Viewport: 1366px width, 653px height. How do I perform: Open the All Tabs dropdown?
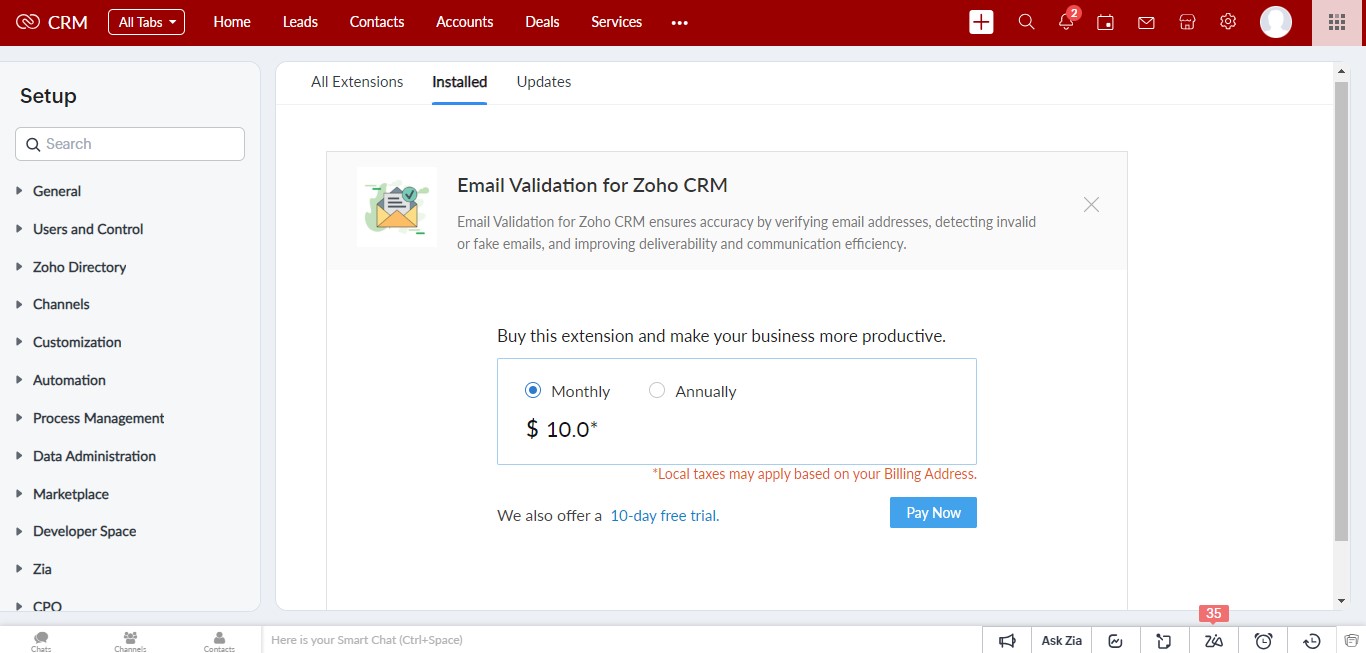[146, 22]
